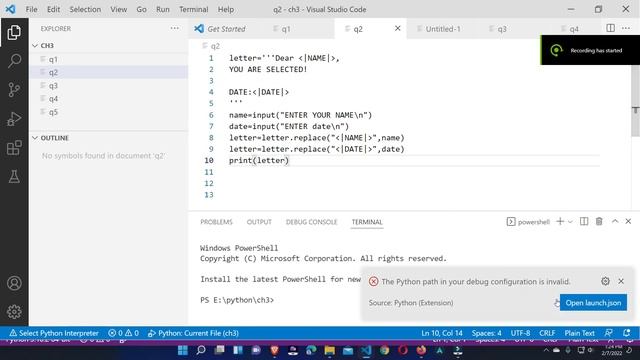Close the q2 editor tab
640x360 pixels.
tap(397, 29)
